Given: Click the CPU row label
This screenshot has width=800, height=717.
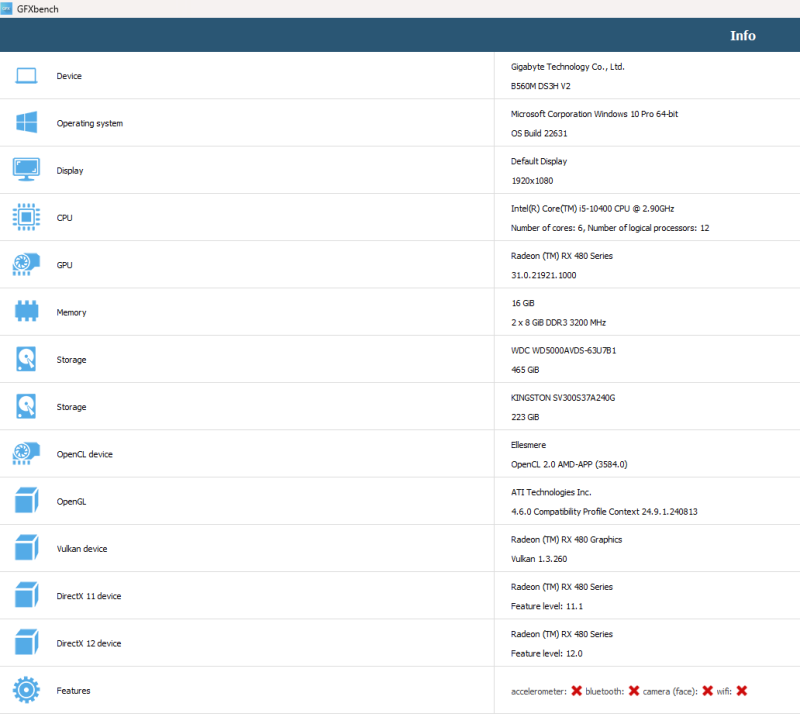Looking at the screenshot, I should click(x=64, y=218).
